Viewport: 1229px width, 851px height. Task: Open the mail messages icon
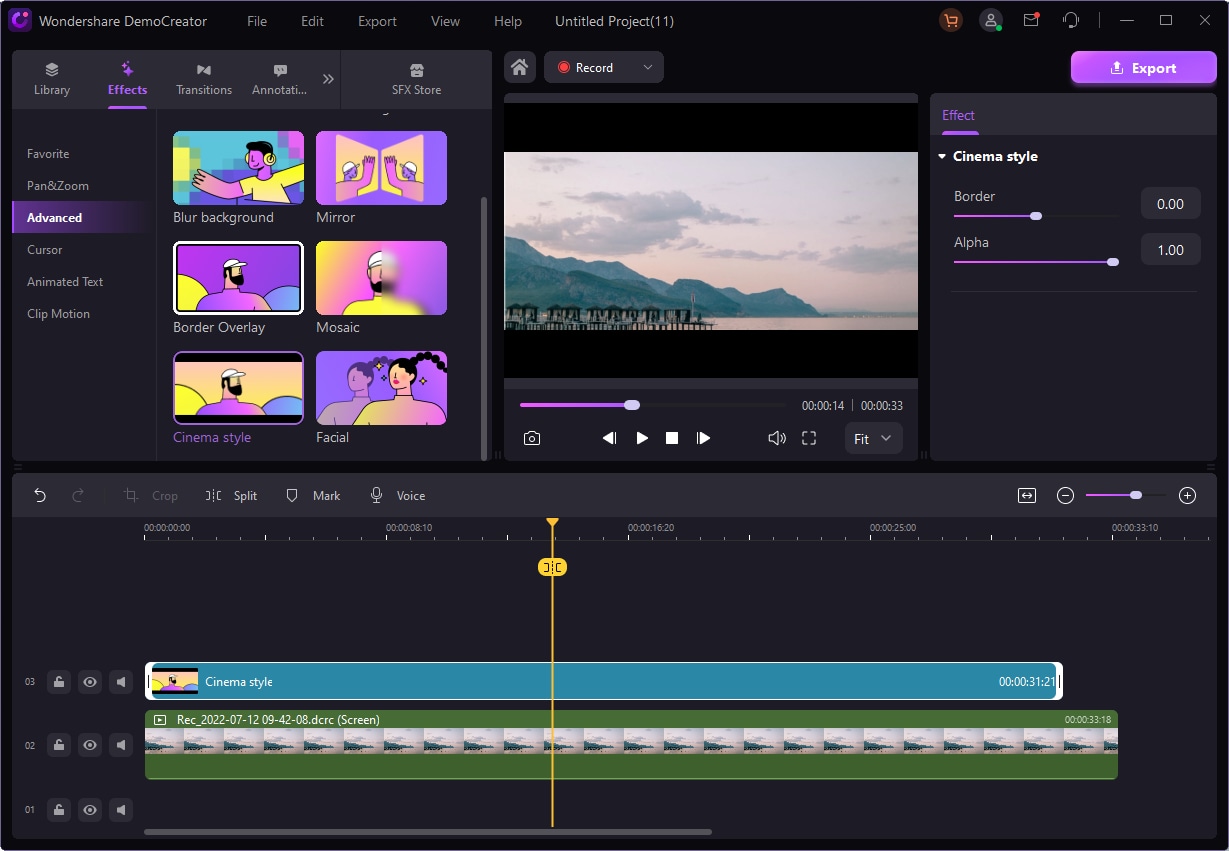click(x=1031, y=21)
